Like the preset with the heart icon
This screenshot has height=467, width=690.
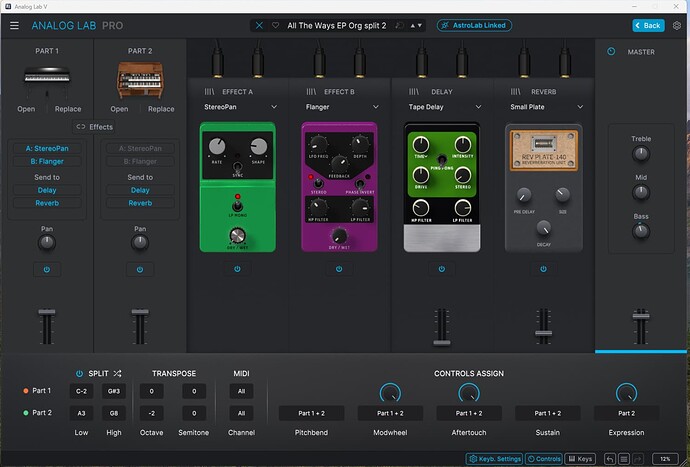(276, 25)
